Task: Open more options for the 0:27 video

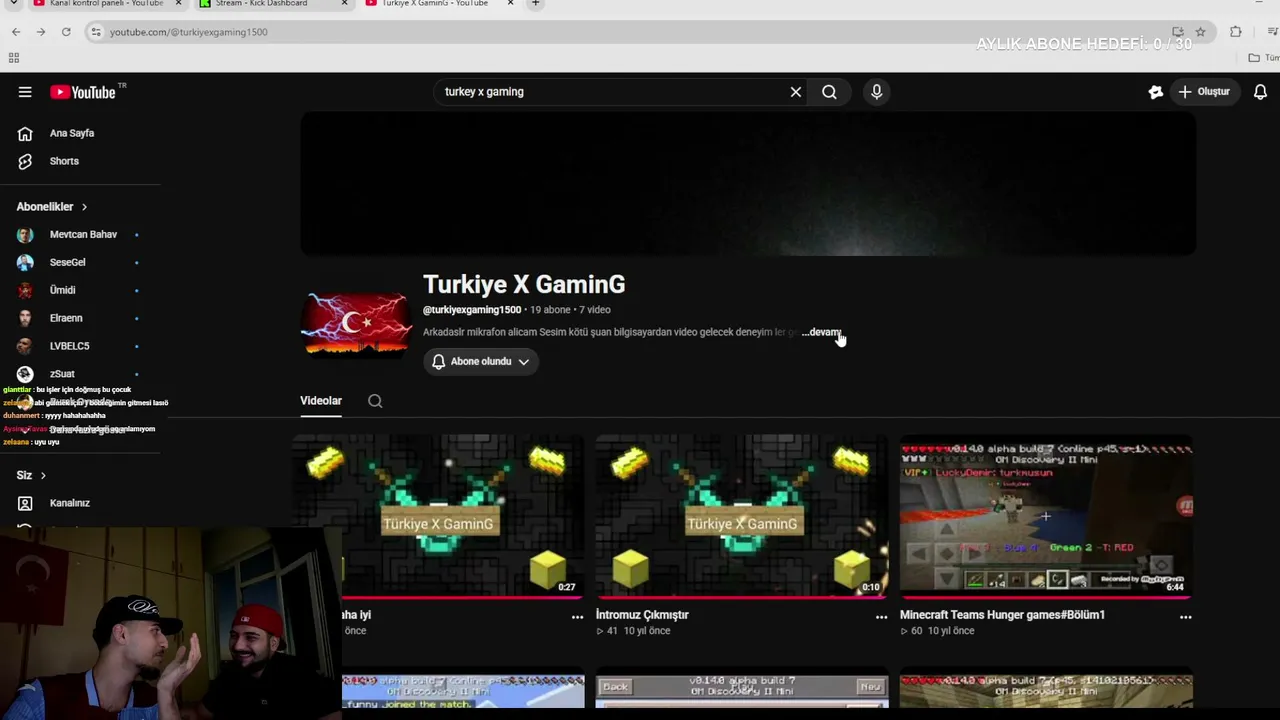Action: (577, 617)
